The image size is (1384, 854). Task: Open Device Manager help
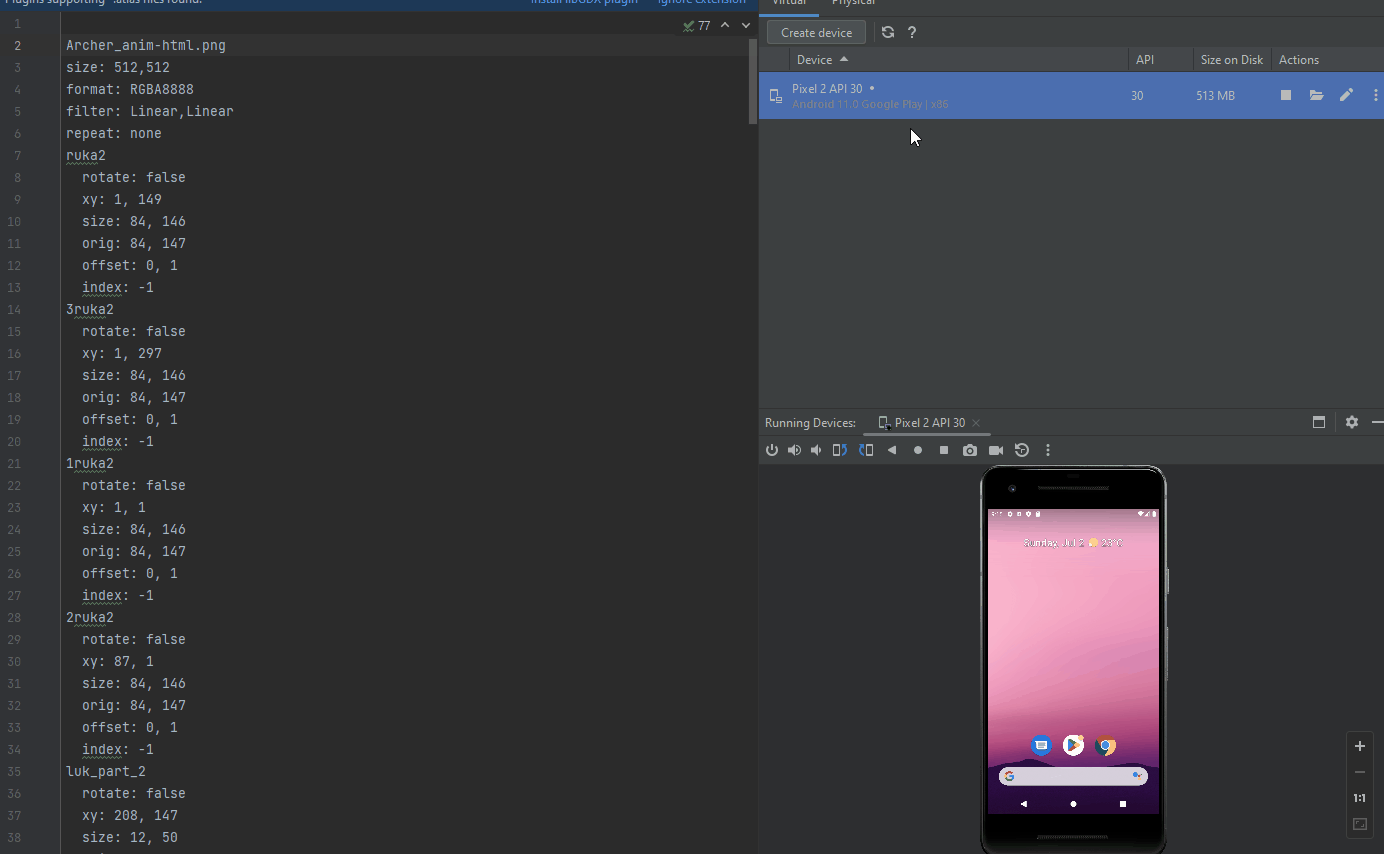[912, 32]
